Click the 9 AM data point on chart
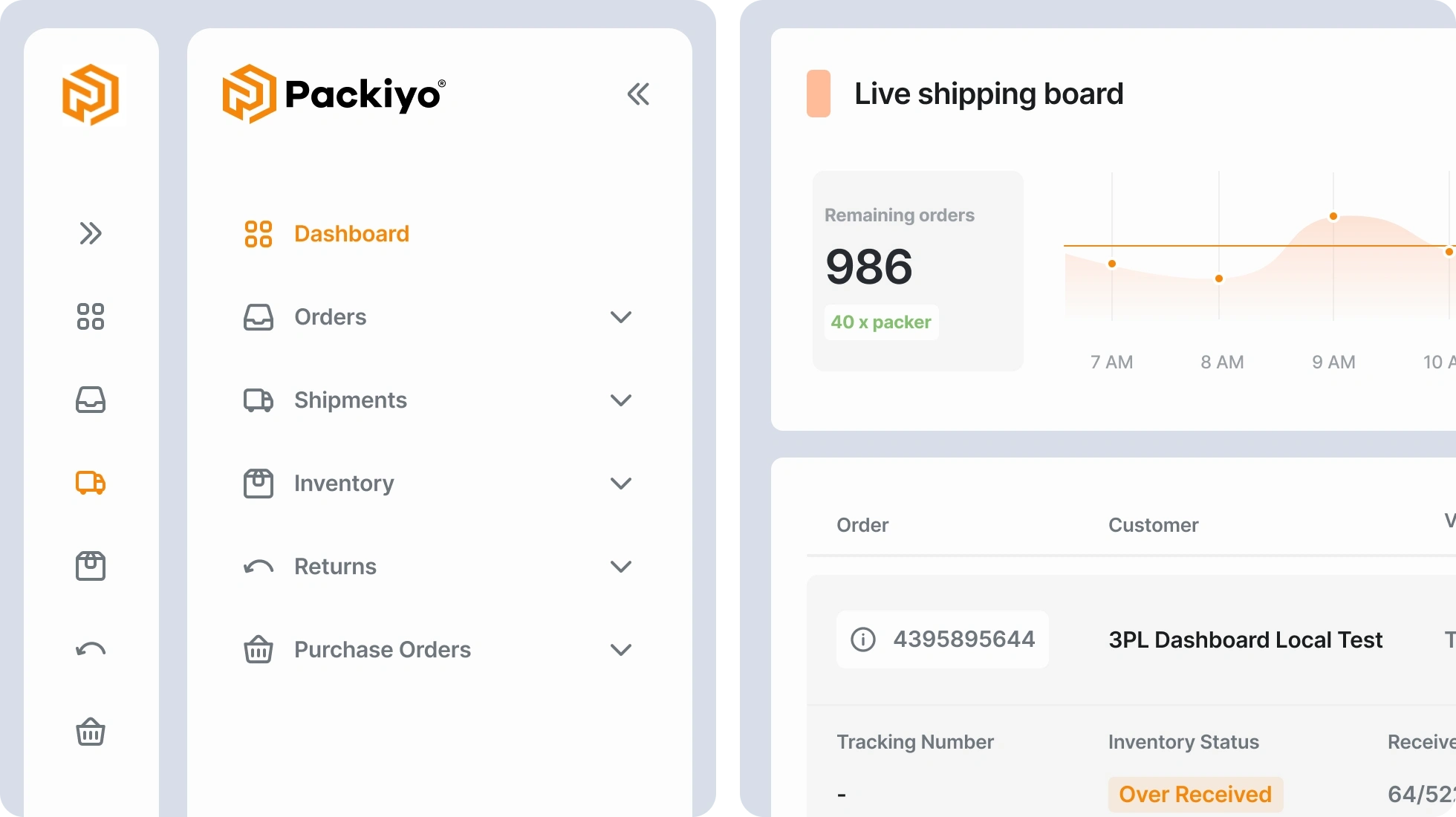The width and height of the screenshot is (1456, 817). (1333, 216)
